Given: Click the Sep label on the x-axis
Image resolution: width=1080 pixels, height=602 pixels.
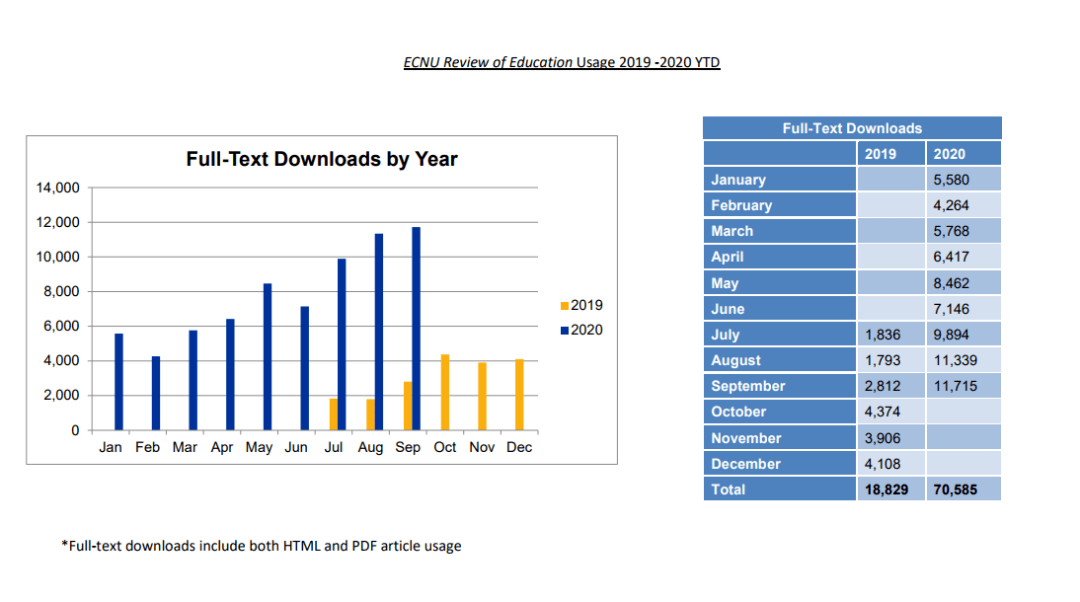Looking at the screenshot, I should pyautogui.click(x=408, y=448).
